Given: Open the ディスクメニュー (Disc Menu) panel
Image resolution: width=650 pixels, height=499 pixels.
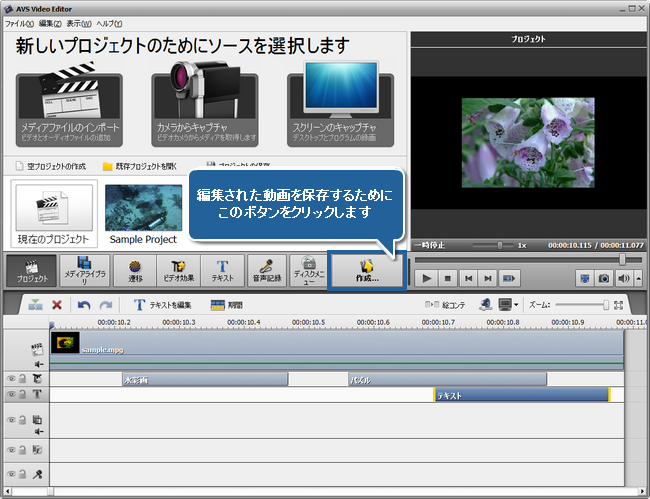Looking at the screenshot, I should (310, 271).
